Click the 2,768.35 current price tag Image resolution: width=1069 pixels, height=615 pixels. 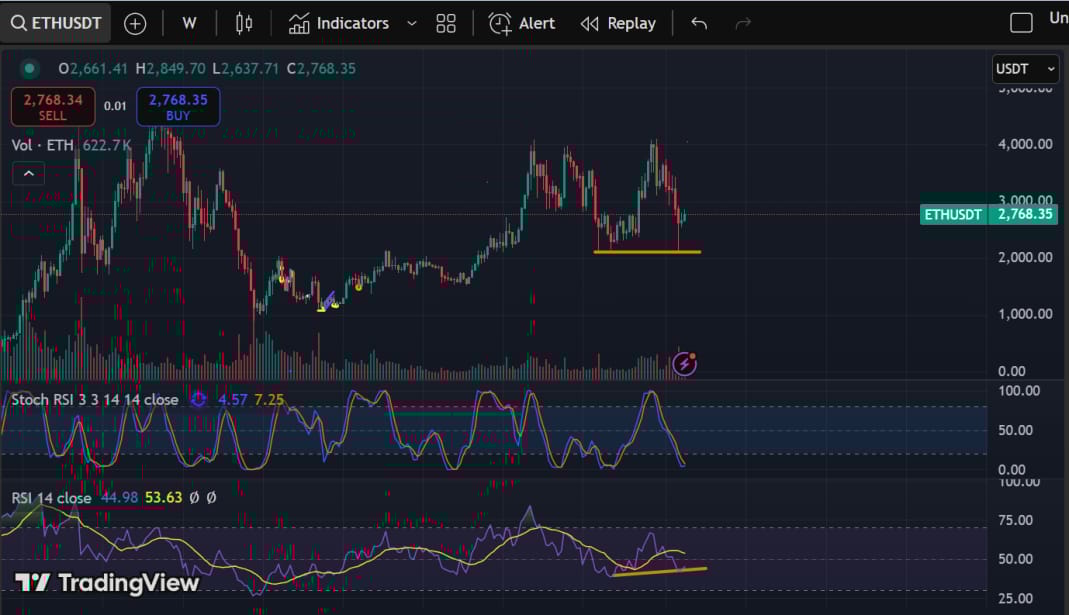point(1025,214)
